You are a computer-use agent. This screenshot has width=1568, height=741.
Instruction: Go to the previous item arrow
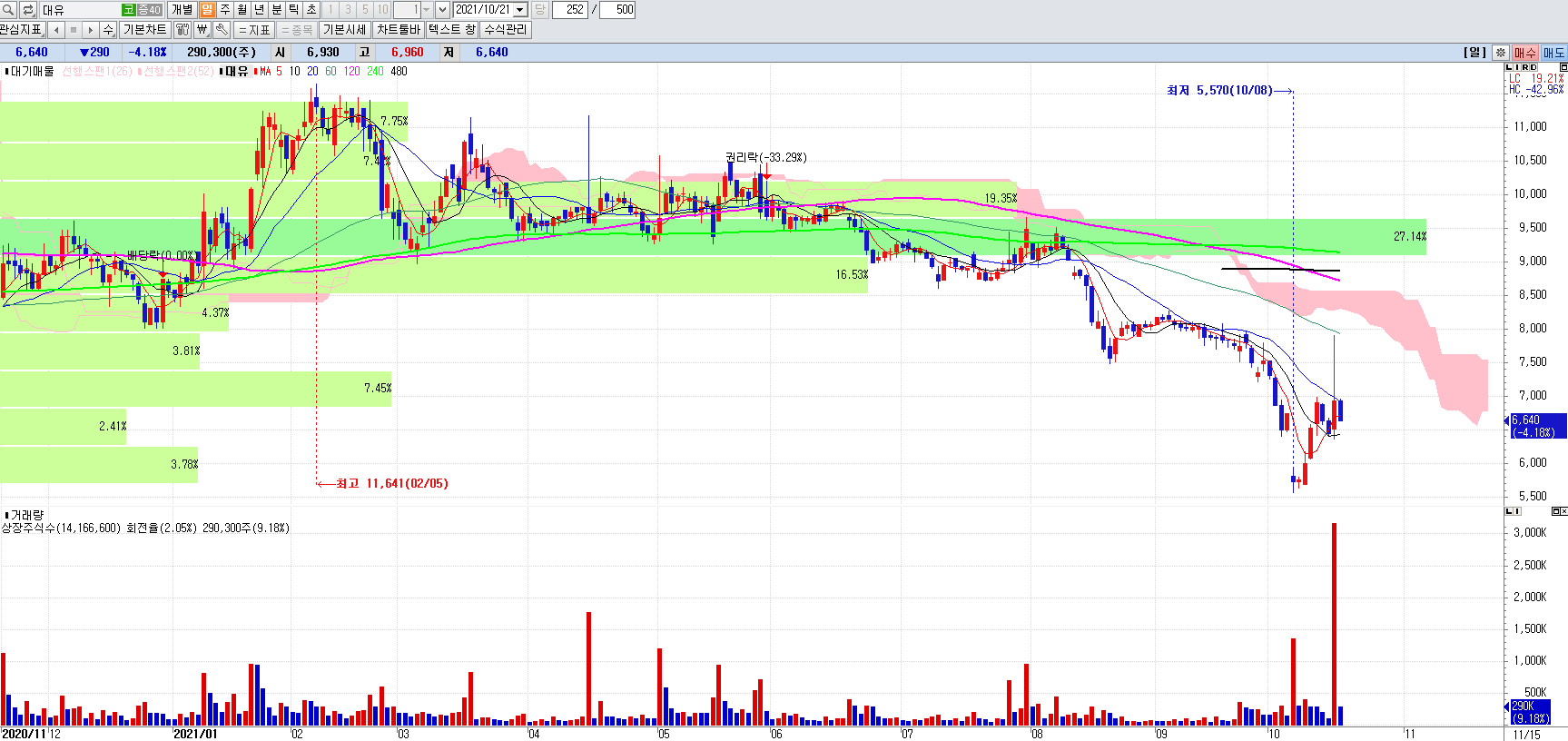(x=57, y=29)
